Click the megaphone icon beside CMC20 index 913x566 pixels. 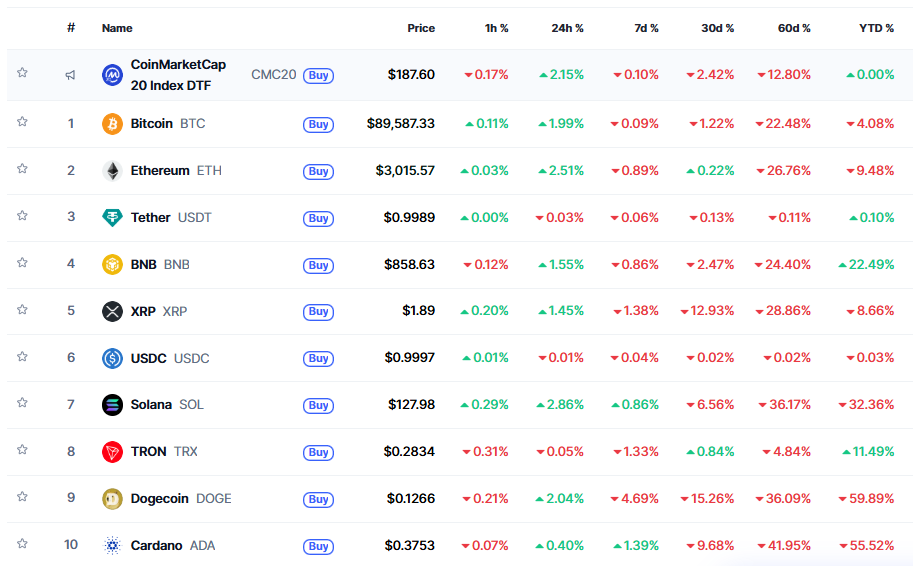point(71,75)
